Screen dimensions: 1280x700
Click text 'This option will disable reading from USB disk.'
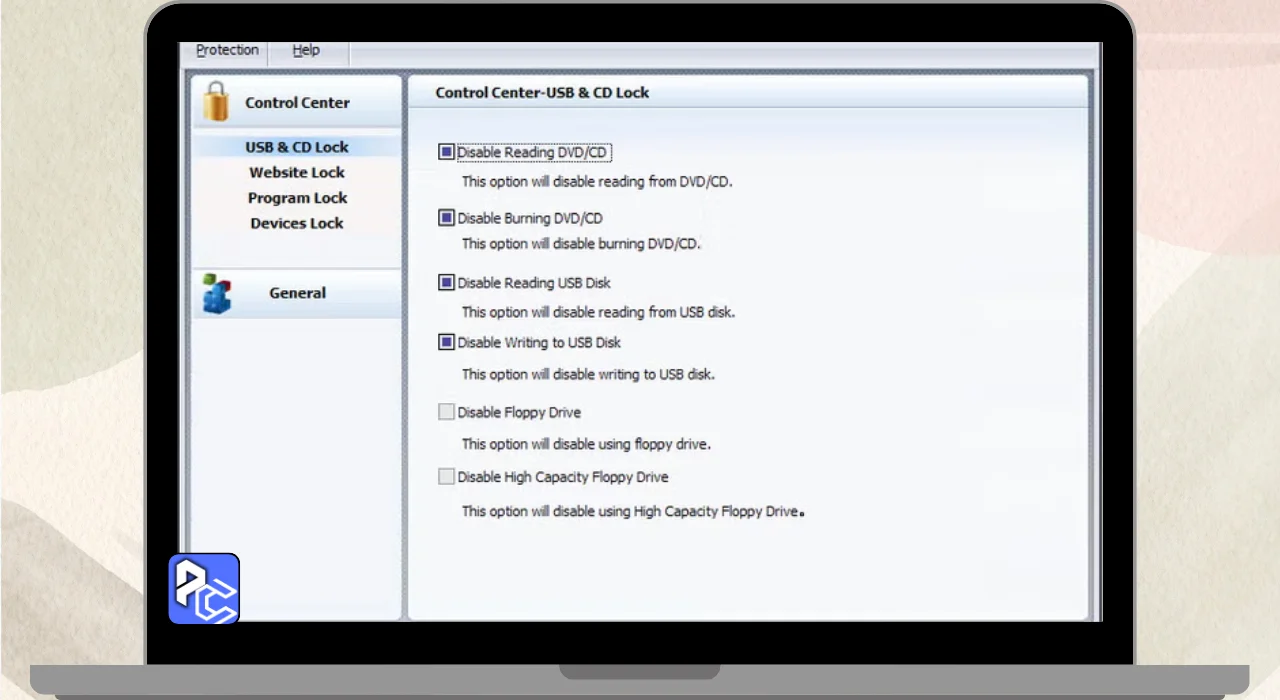pyautogui.click(x=598, y=312)
